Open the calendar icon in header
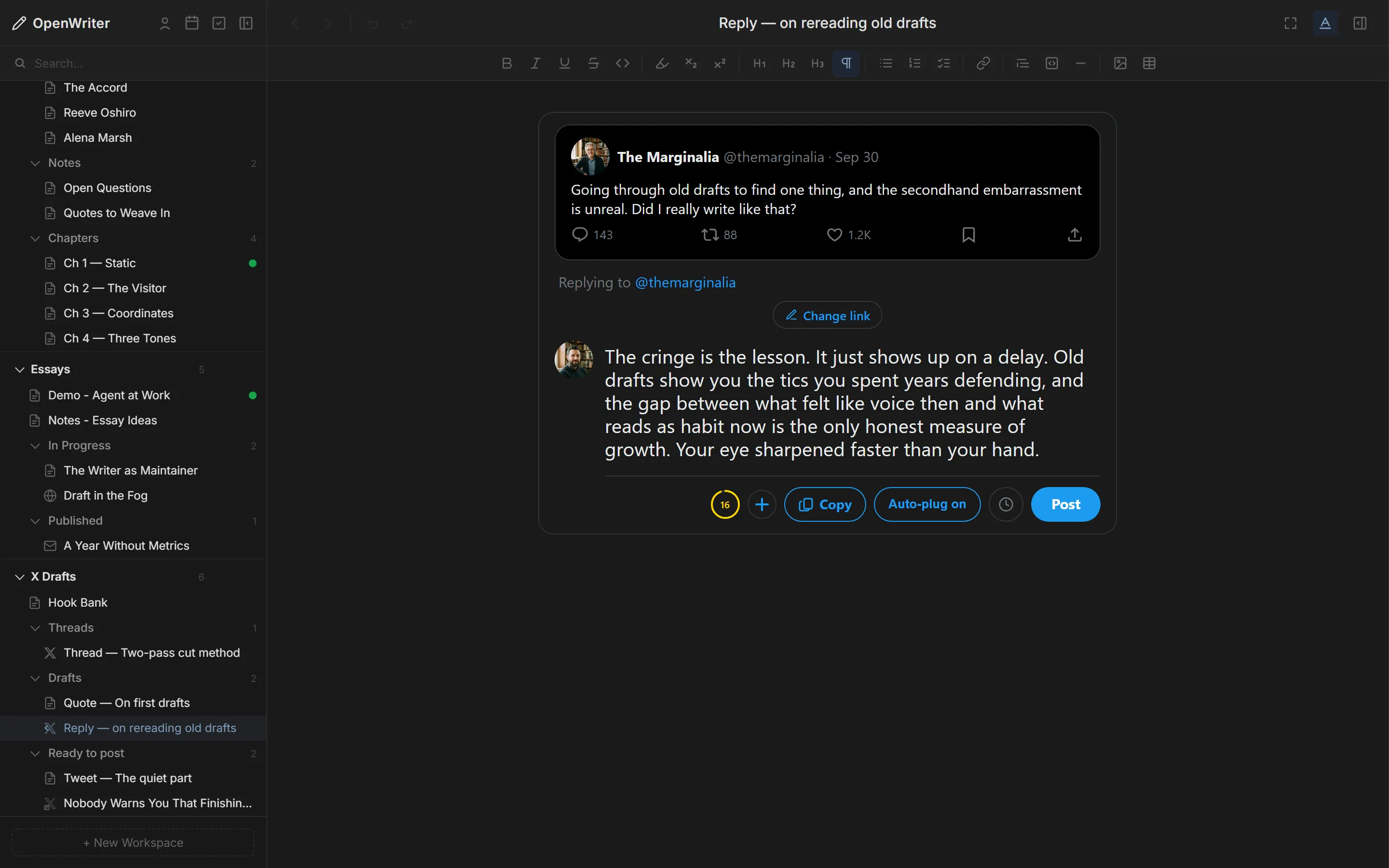The height and width of the screenshot is (868, 1389). (x=191, y=23)
